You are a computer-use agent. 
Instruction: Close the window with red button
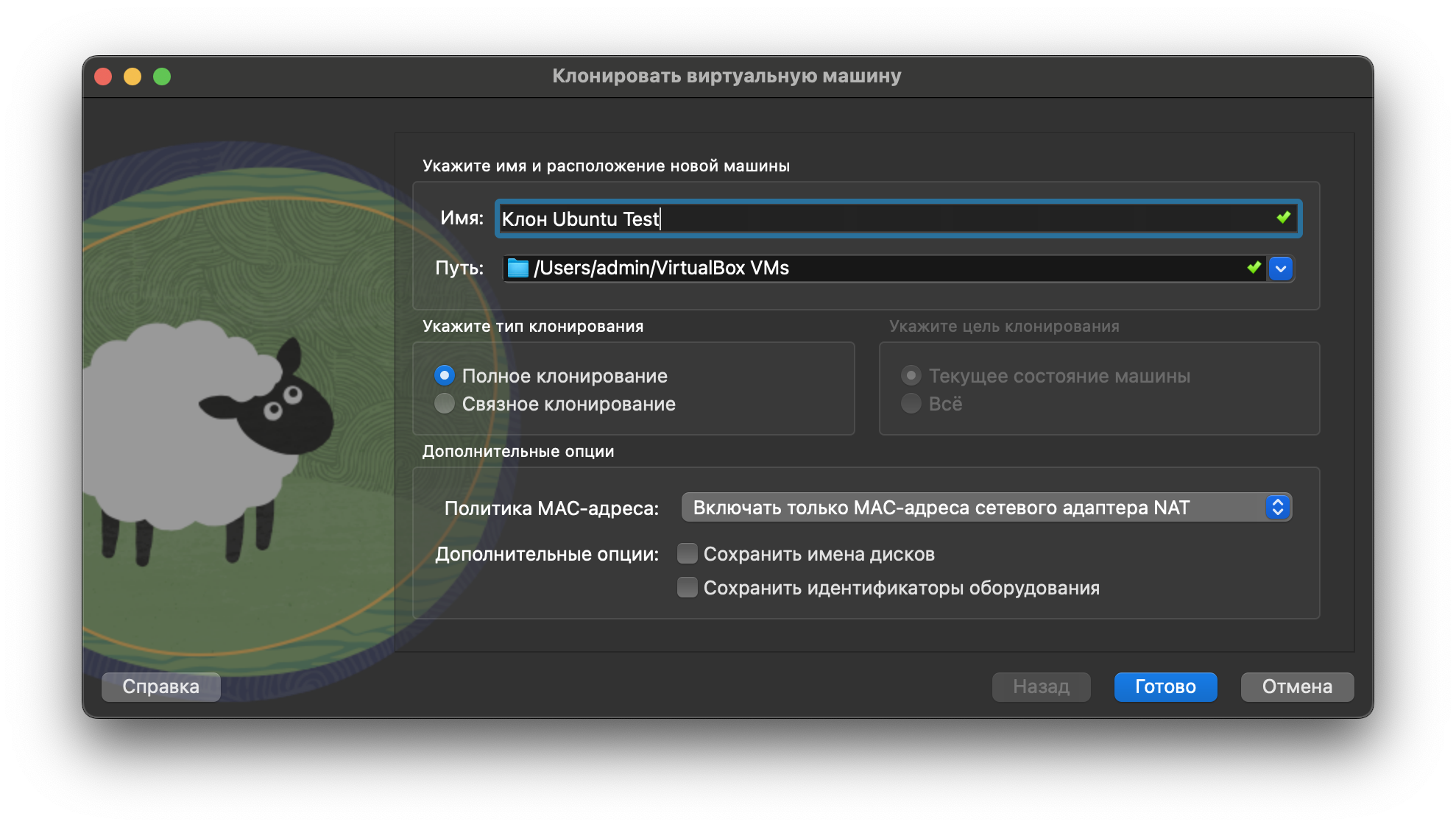(104, 77)
